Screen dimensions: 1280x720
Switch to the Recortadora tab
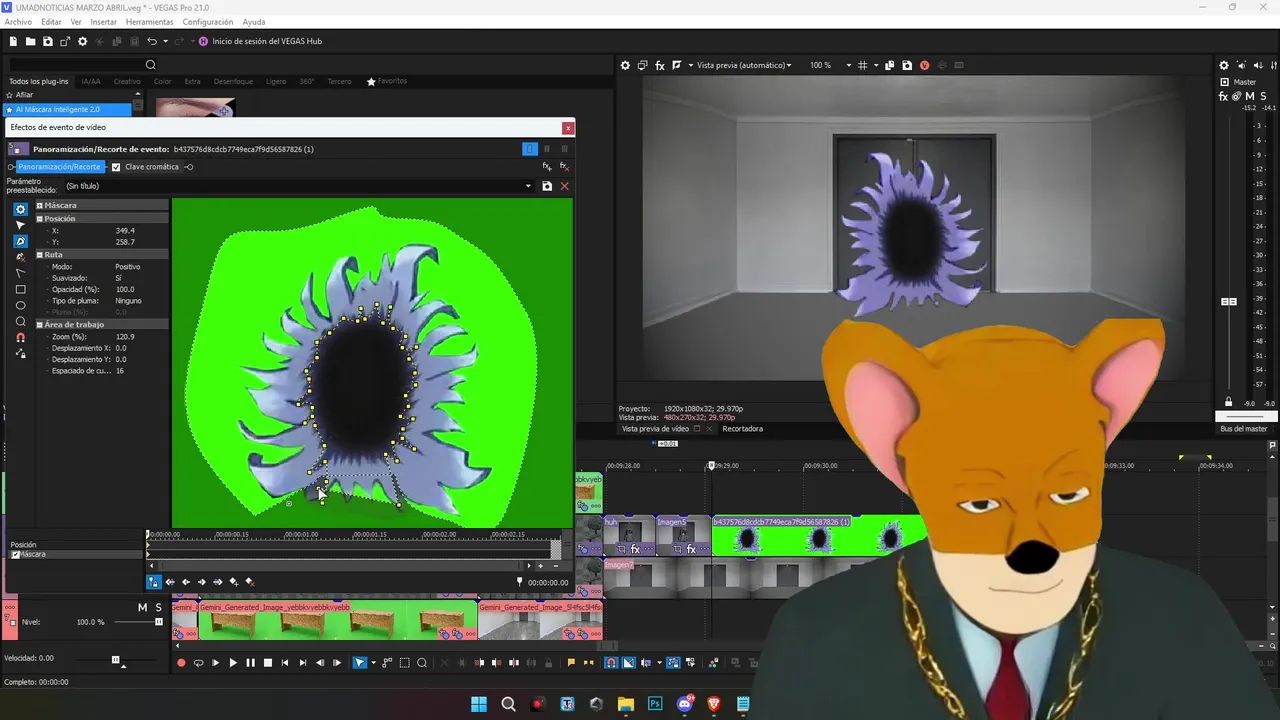pyautogui.click(x=742, y=428)
